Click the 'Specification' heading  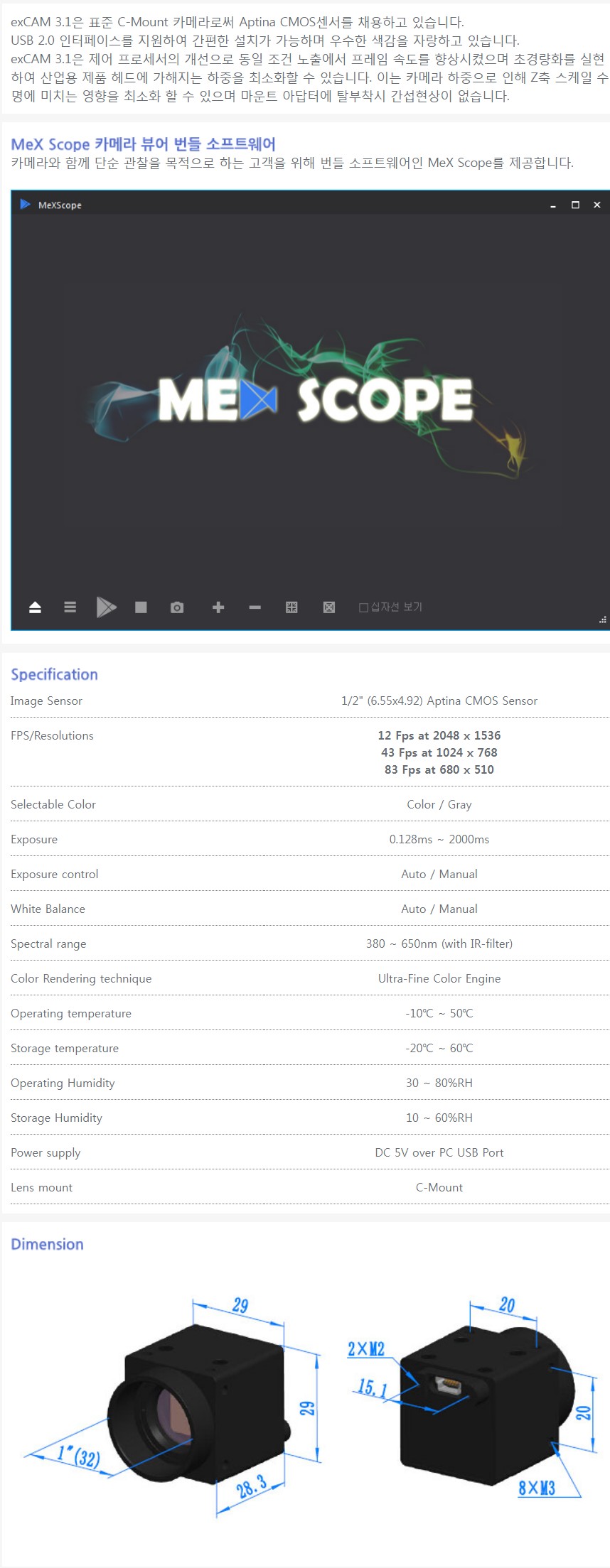[x=54, y=674]
